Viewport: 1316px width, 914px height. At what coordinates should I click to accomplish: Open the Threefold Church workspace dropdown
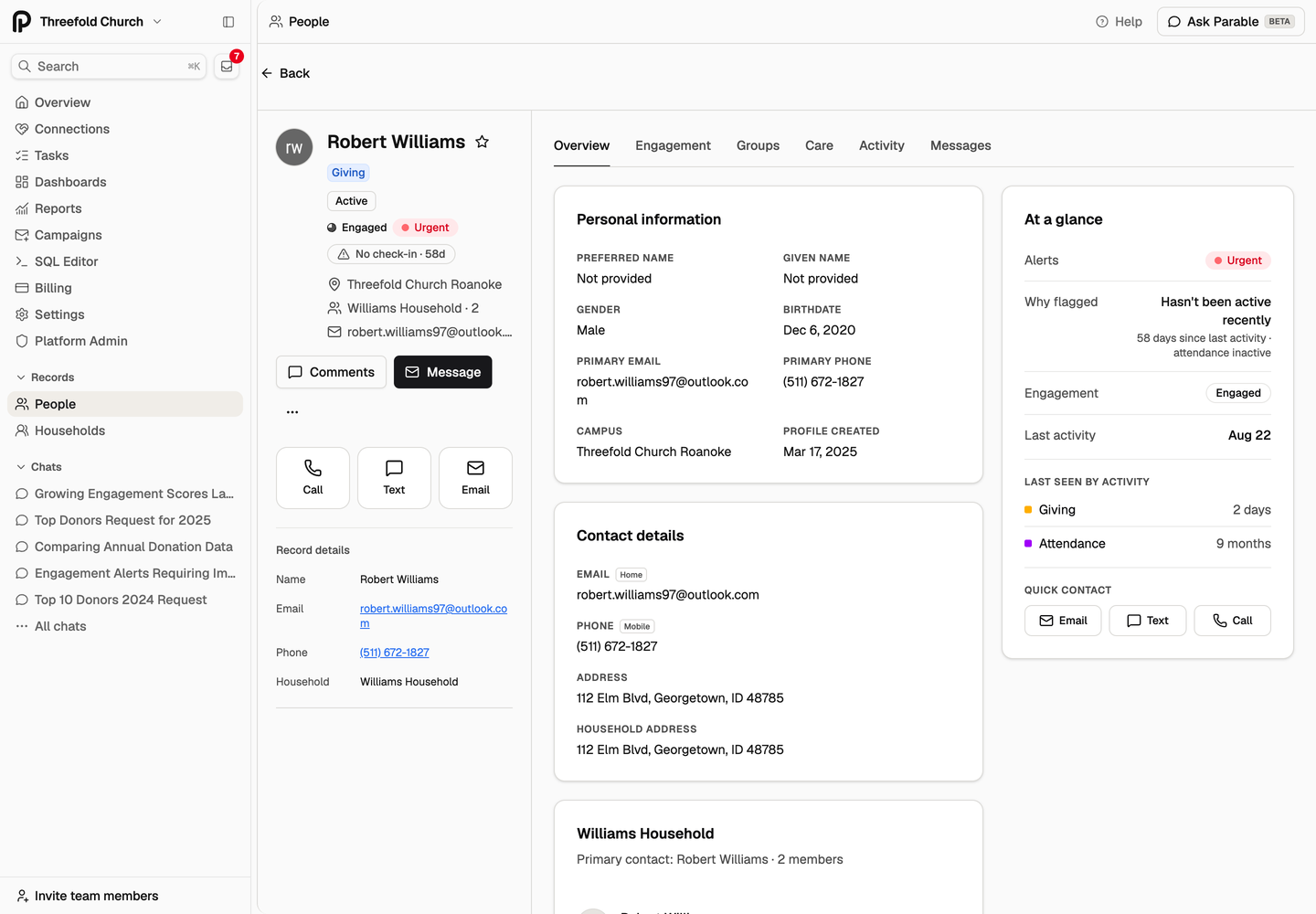(x=88, y=22)
